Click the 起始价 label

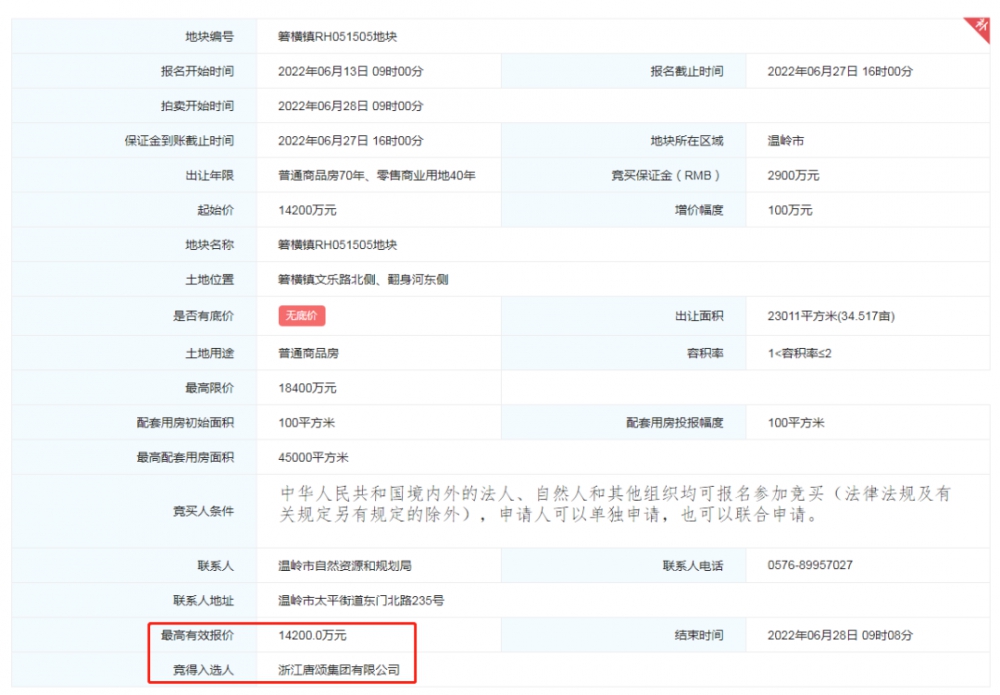[x=216, y=210]
